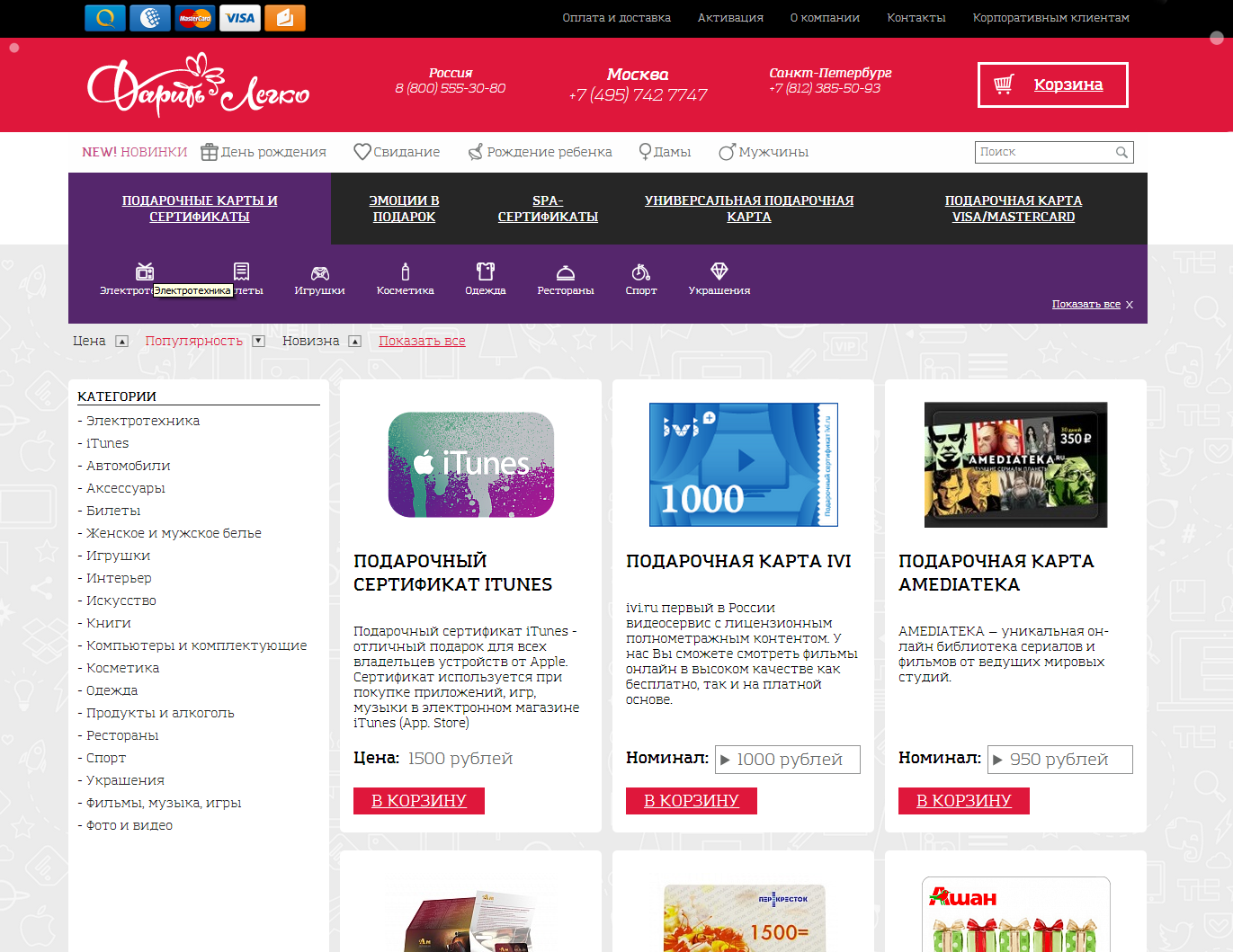Open Продукты и алкоголь category

(160, 713)
